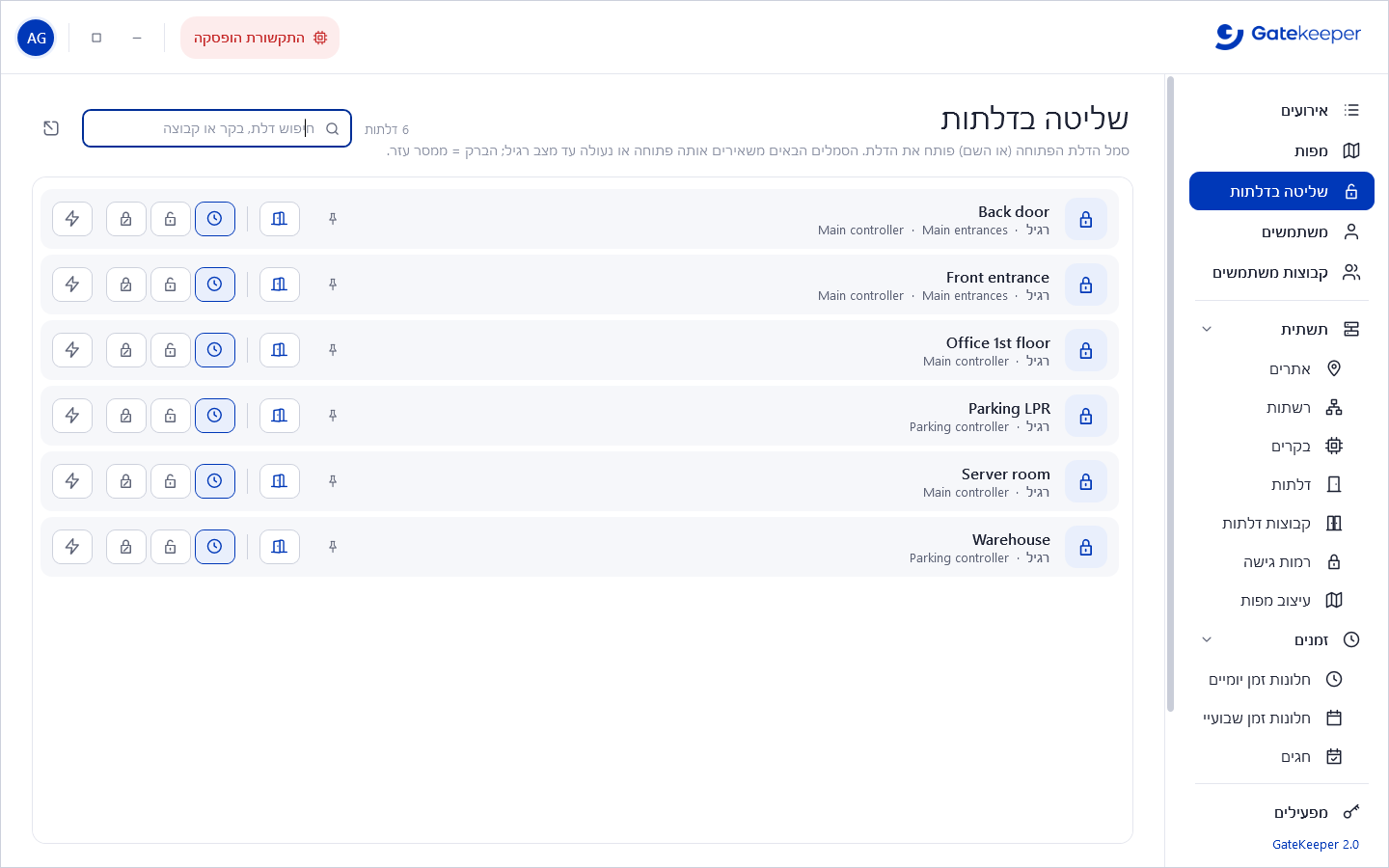Go to אירועים in the sidebar
This screenshot has height=868, width=1389.
click(1282, 110)
